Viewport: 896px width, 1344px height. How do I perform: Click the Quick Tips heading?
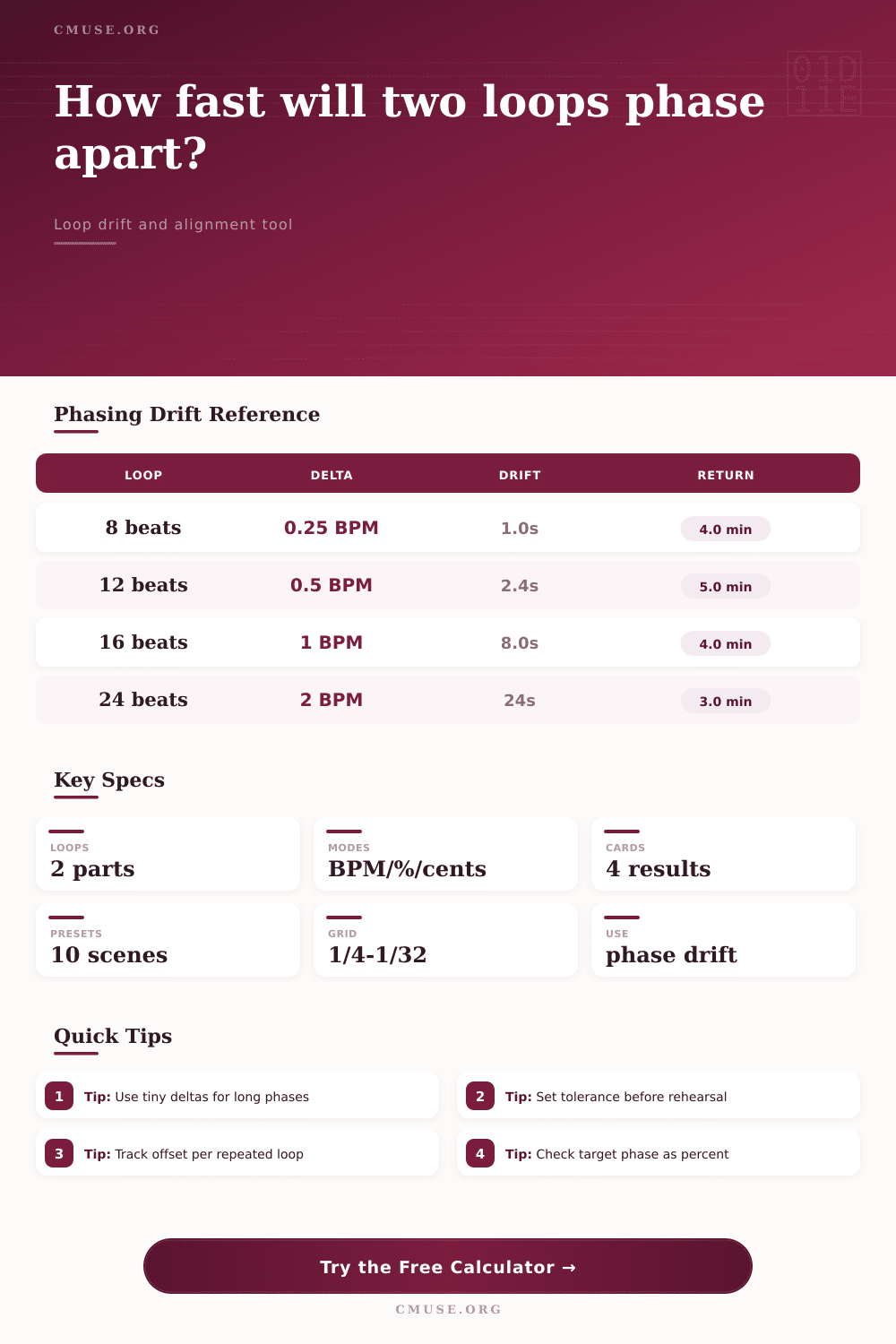coord(113,1036)
